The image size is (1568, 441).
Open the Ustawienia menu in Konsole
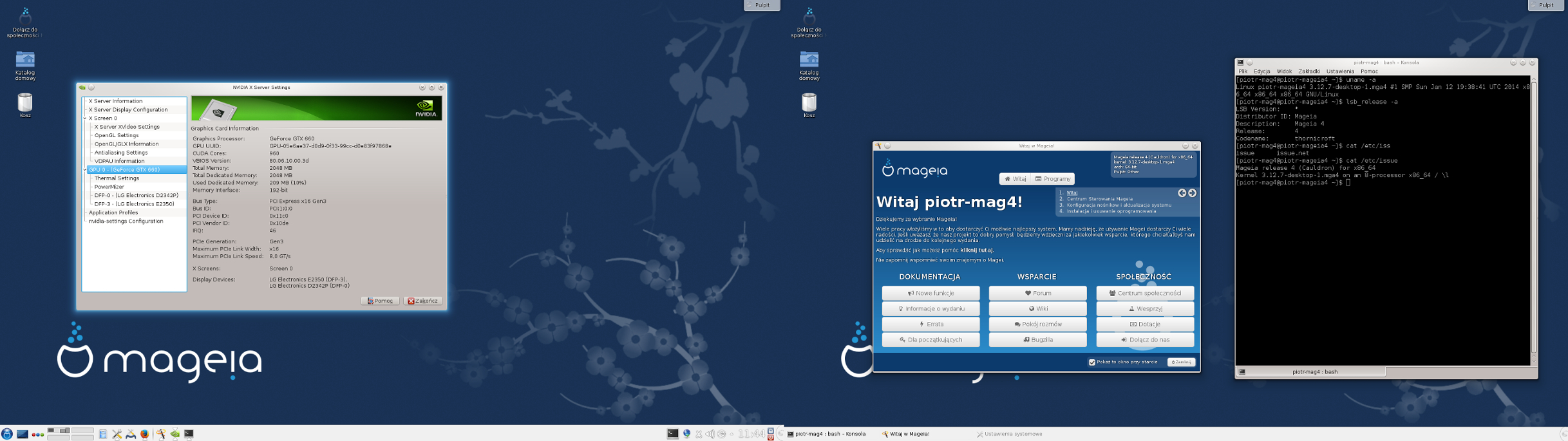tap(1341, 71)
